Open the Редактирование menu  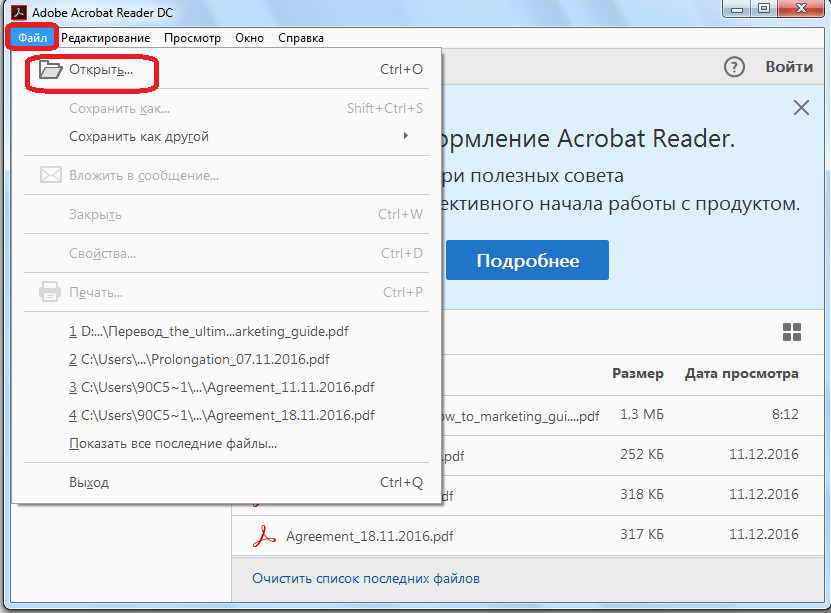pyautogui.click(x=106, y=38)
